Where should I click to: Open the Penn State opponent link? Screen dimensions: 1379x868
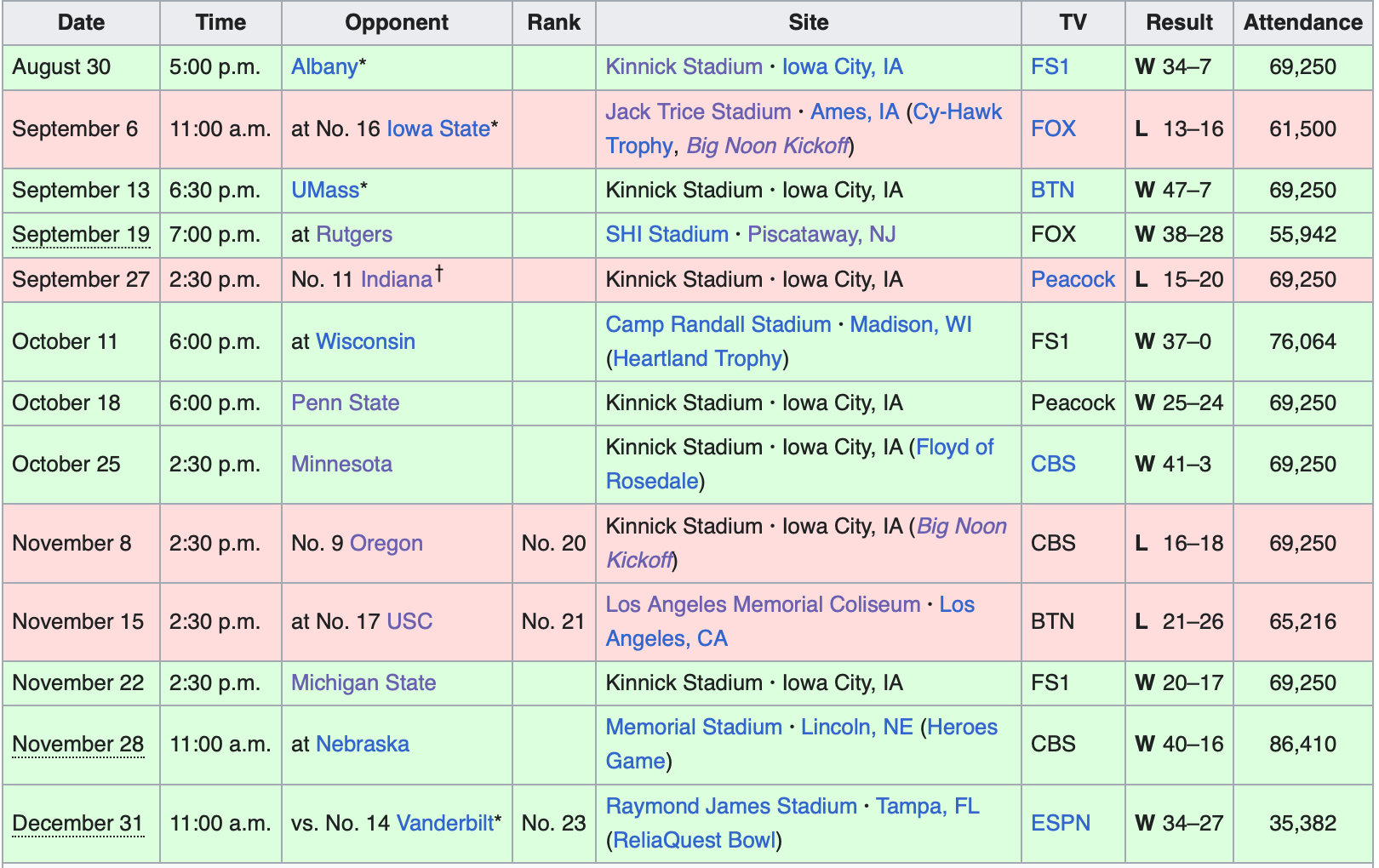[x=345, y=403]
